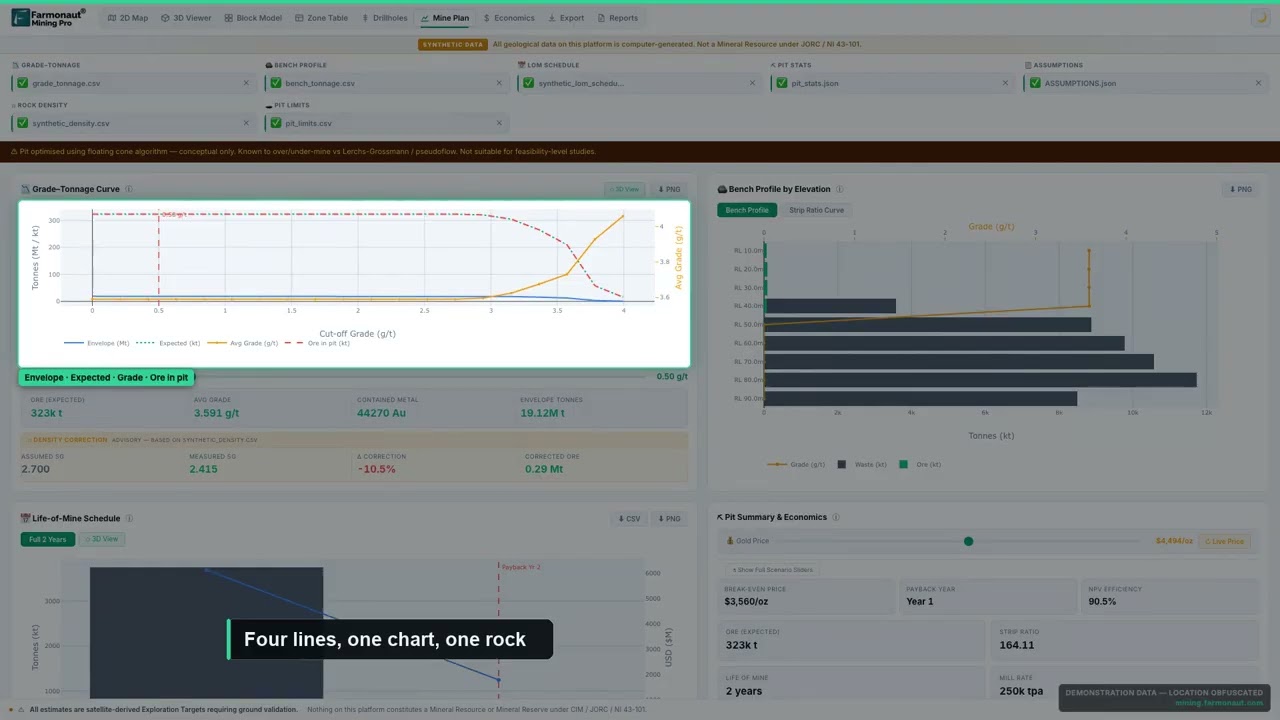Uncheck the pit_stats.json checkbox
This screenshot has width=1280, height=720.
click(782, 83)
